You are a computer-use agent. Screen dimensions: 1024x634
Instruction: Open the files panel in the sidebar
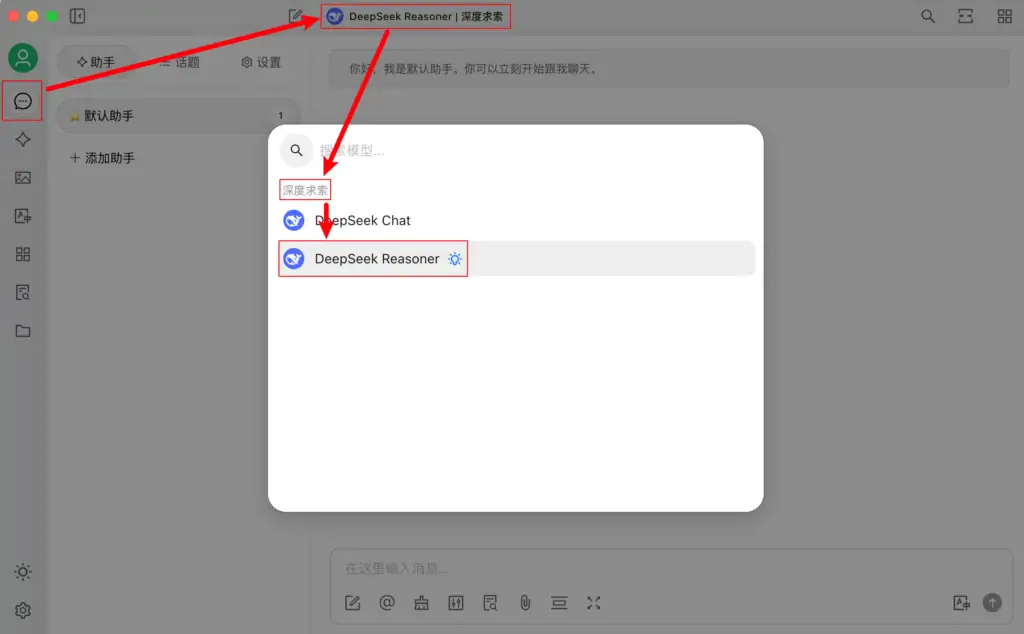(x=22, y=330)
